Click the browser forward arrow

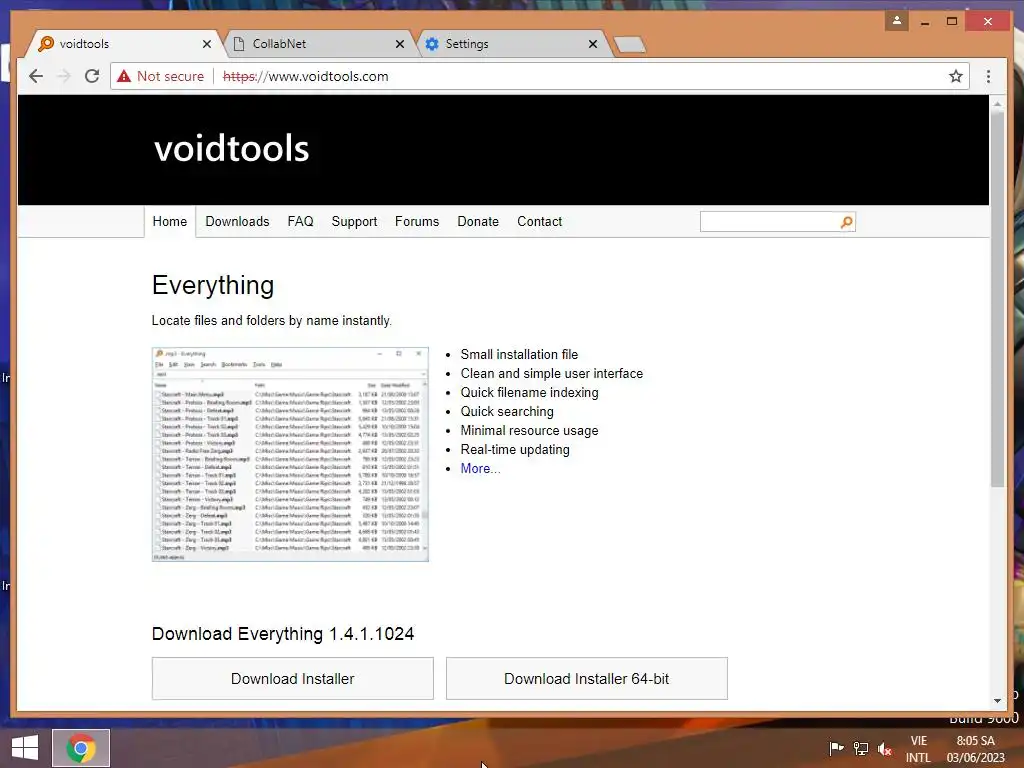pyautogui.click(x=64, y=76)
